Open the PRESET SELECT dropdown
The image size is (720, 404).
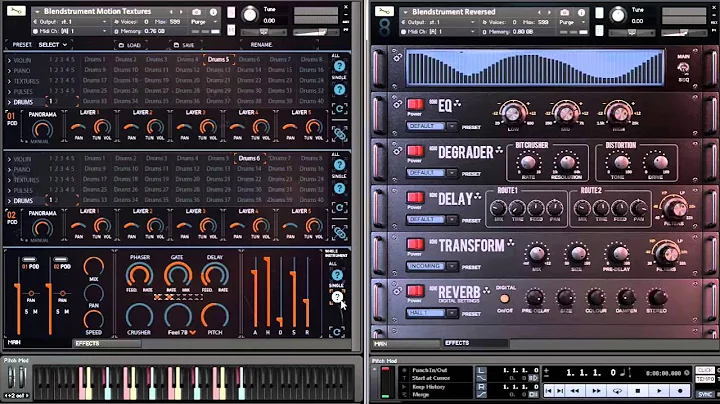pos(52,45)
